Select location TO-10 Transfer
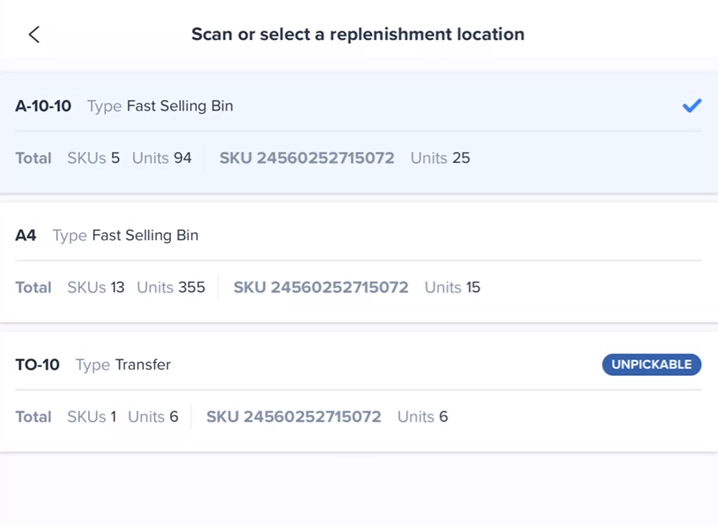718x525 pixels. coord(359,391)
